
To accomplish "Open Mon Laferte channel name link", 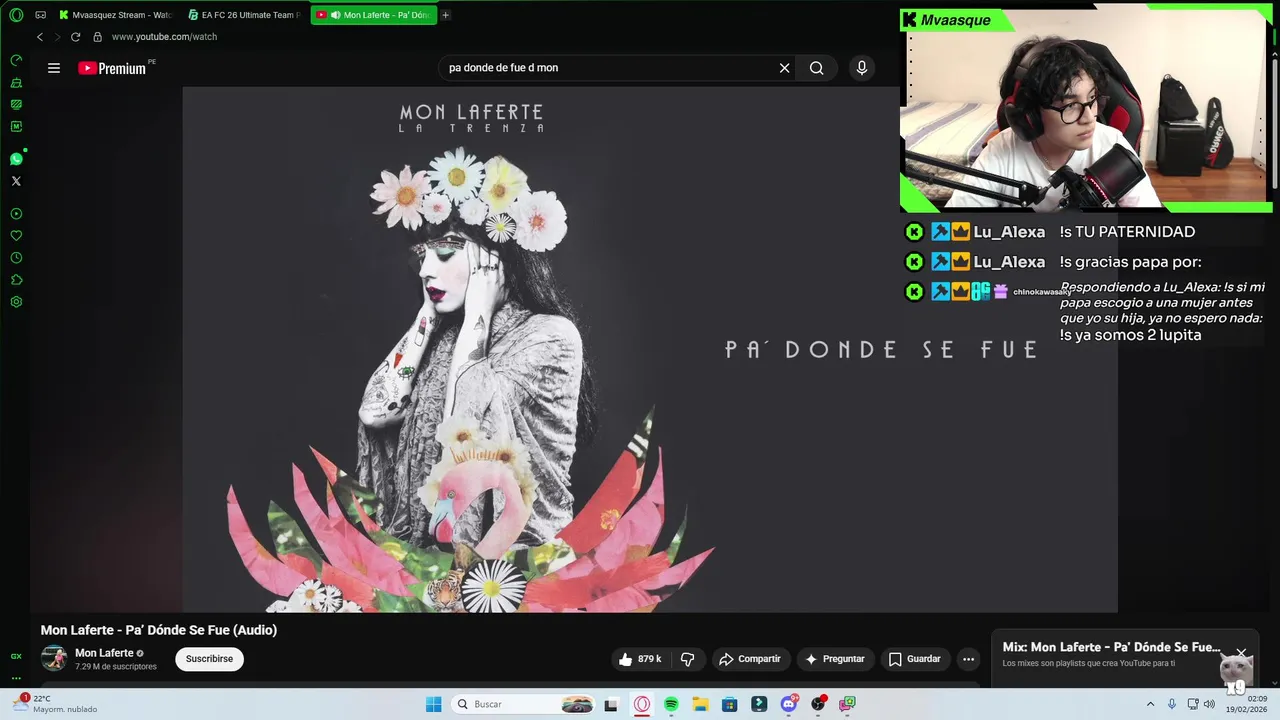I will pyautogui.click(x=104, y=653).
